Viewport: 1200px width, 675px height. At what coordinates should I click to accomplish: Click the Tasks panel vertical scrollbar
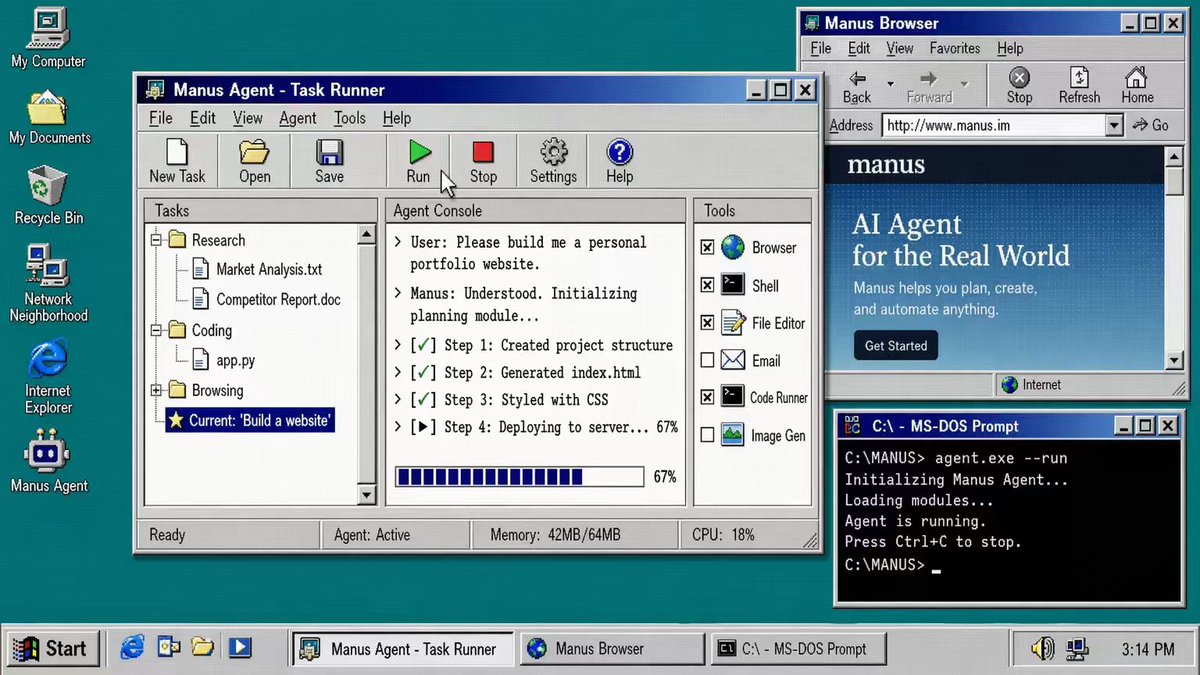pyautogui.click(x=367, y=364)
